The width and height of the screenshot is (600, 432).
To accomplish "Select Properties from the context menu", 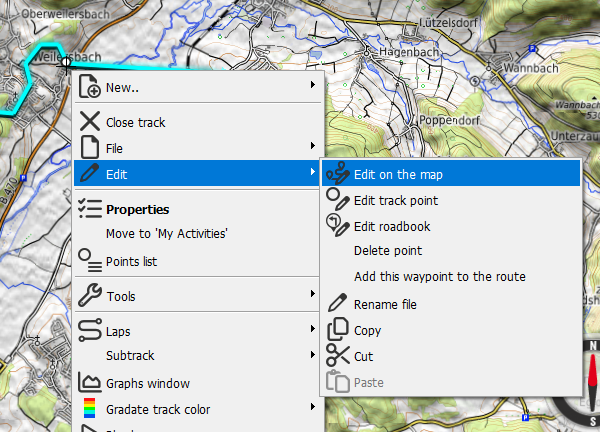I will click(x=137, y=209).
